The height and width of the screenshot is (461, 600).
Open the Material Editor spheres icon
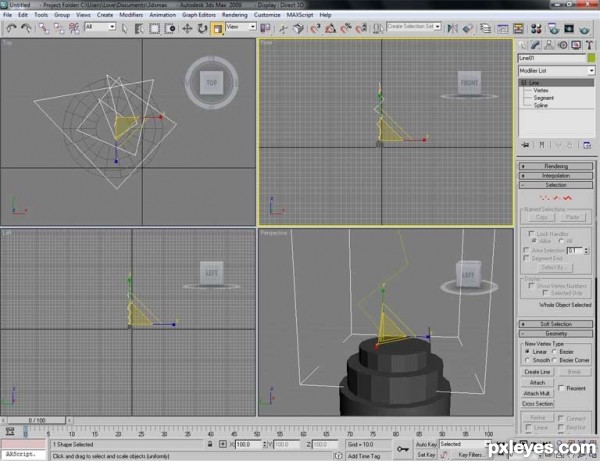[536, 29]
